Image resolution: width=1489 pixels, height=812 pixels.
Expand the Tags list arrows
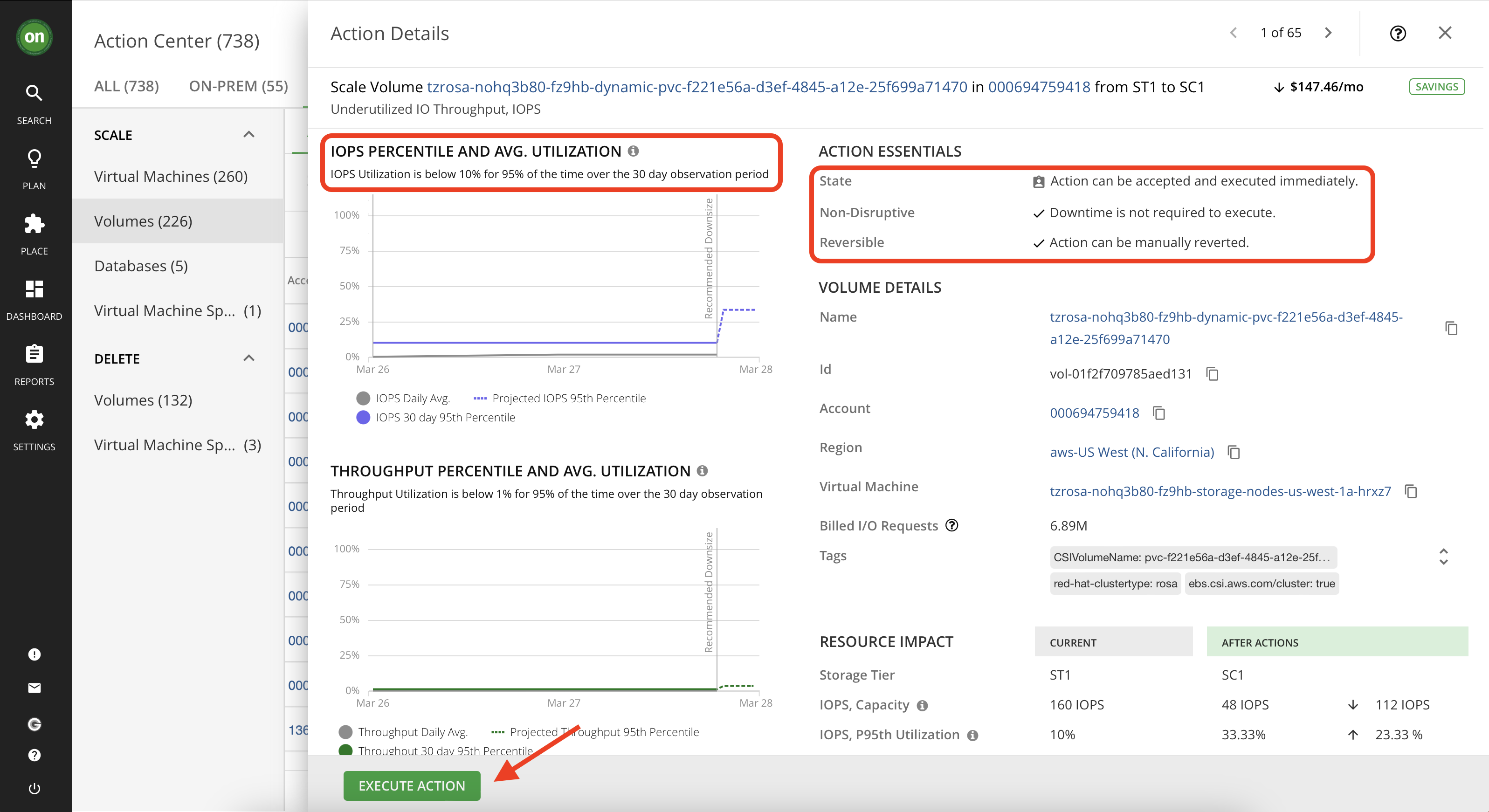[1443, 557]
